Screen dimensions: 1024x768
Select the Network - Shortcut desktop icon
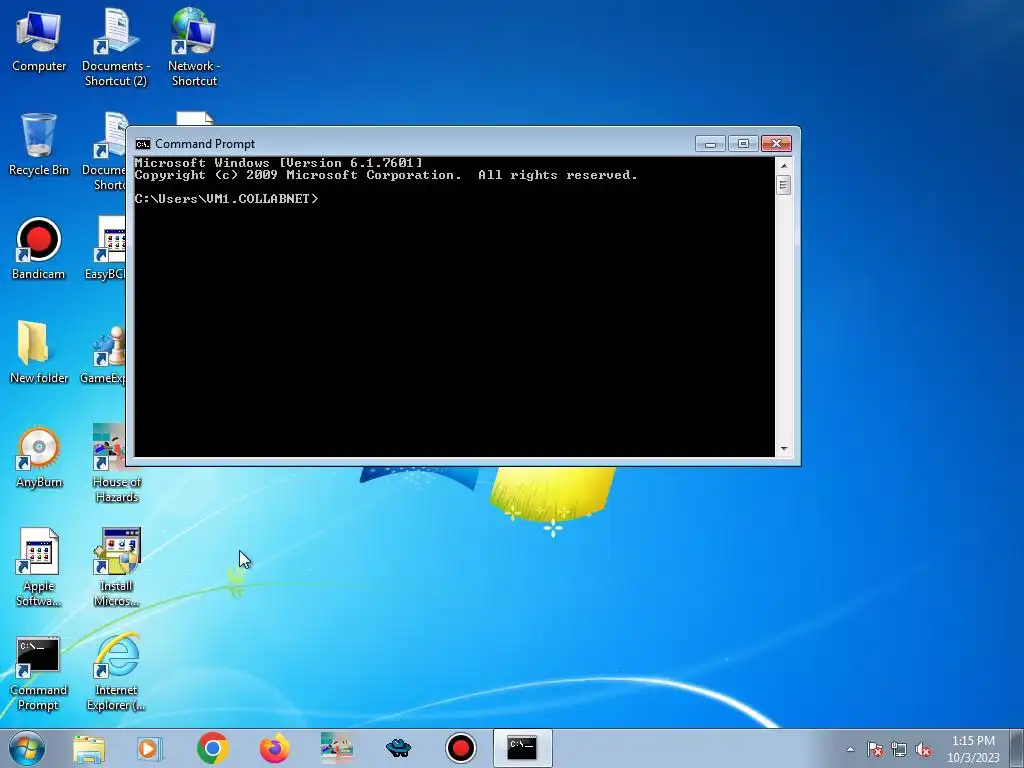coord(194,47)
